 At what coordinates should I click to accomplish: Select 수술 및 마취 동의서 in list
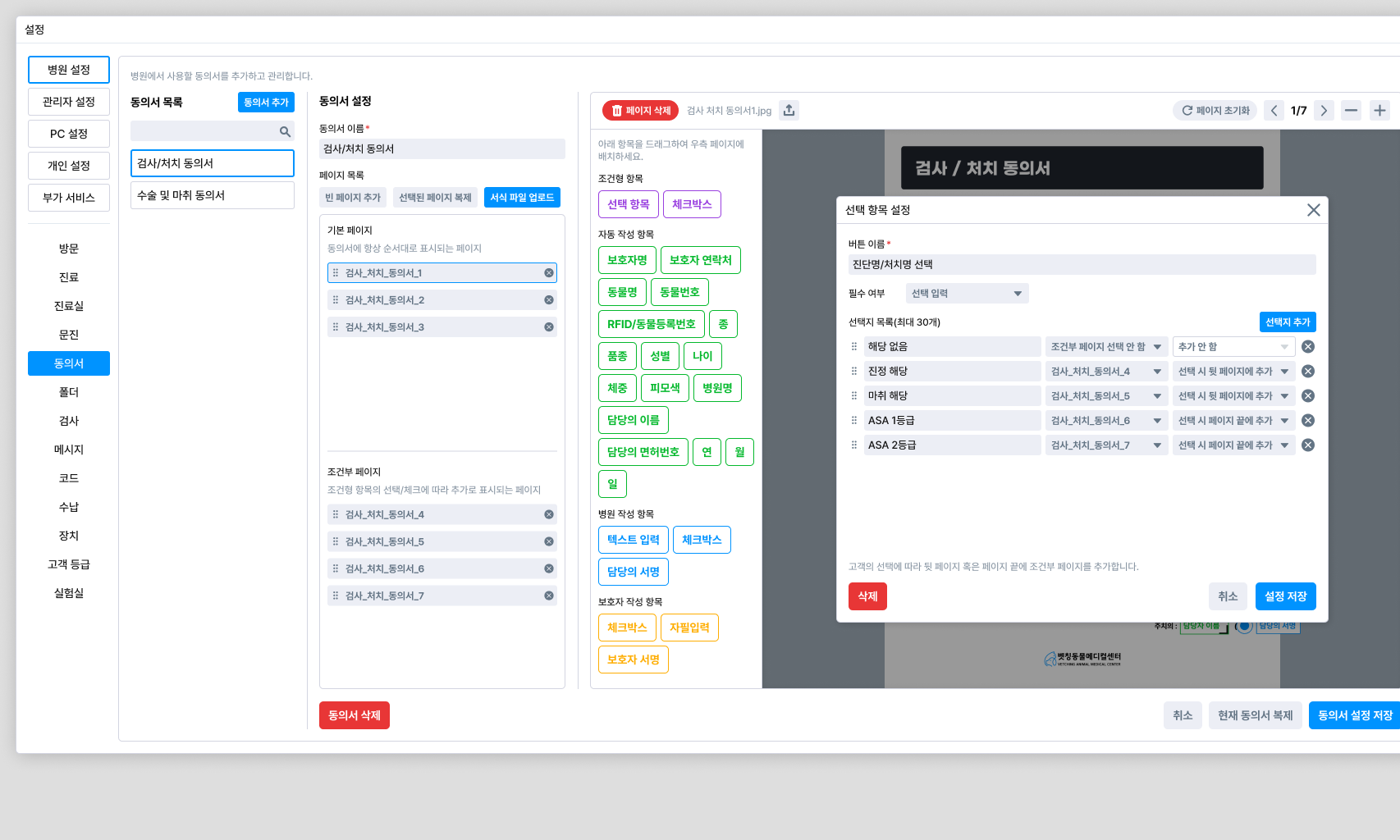(213, 195)
